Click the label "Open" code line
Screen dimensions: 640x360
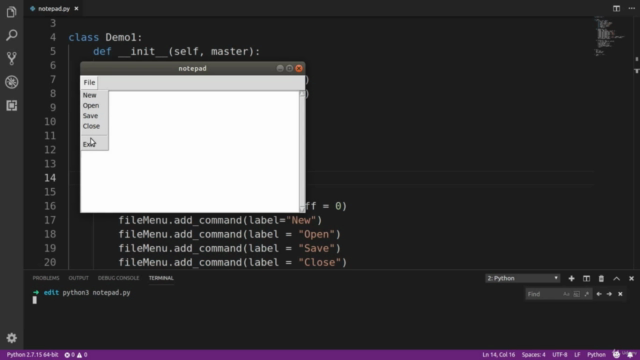pos(229,234)
